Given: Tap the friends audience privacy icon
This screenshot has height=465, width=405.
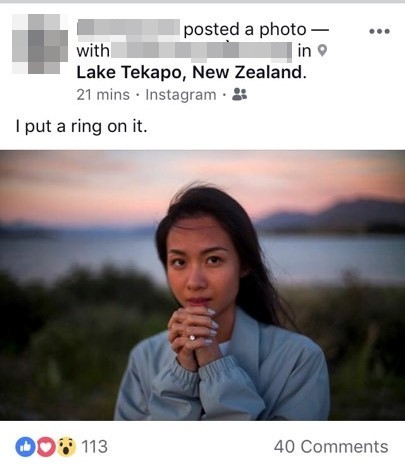Looking at the screenshot, I should [x=239, y=94].
